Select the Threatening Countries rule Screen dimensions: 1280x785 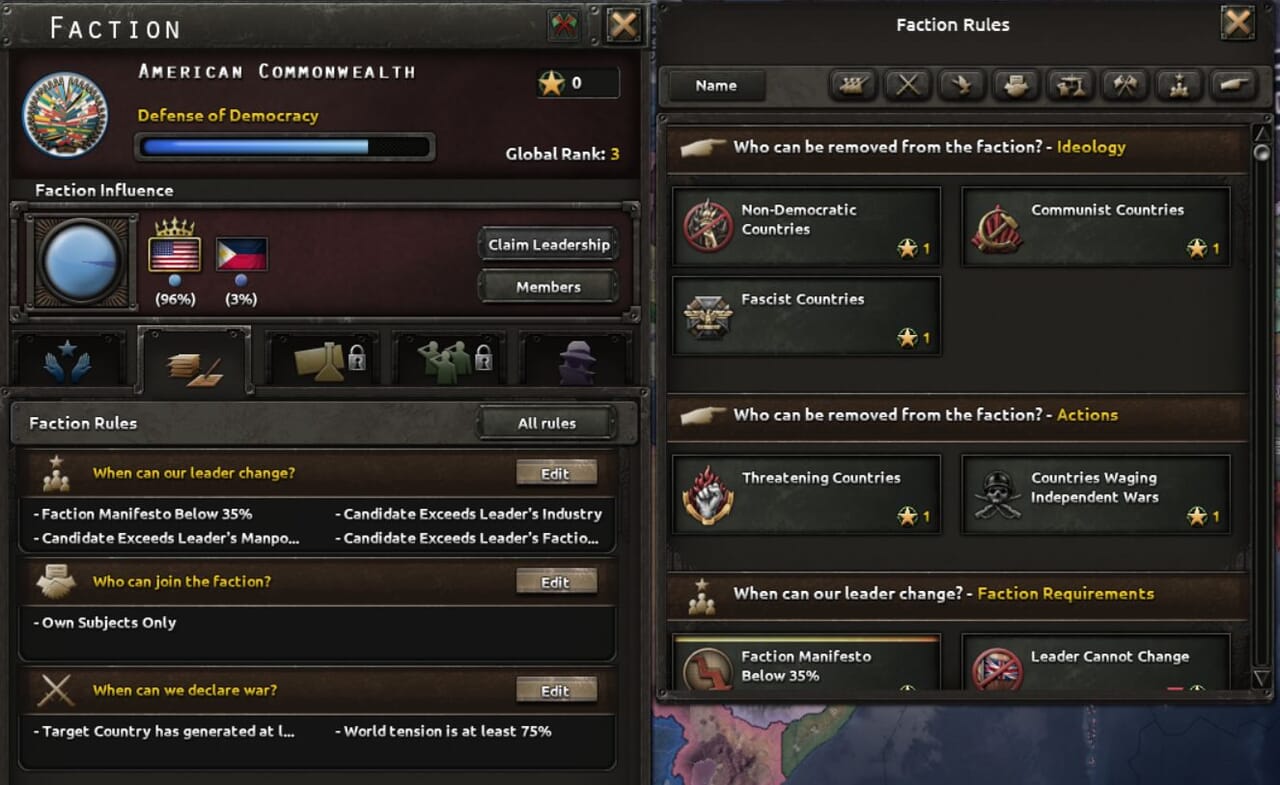(x=806, y=495)
